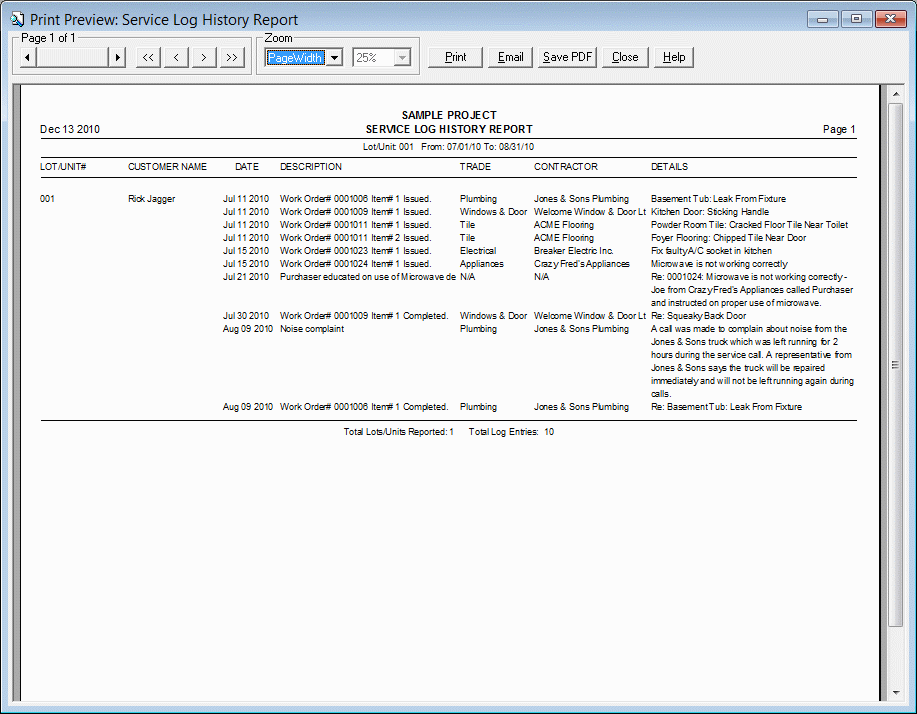Screen dimensions: 917x714
Task: Open the 25% zoom percentage dropdown
Action: (x=402, y=57)
